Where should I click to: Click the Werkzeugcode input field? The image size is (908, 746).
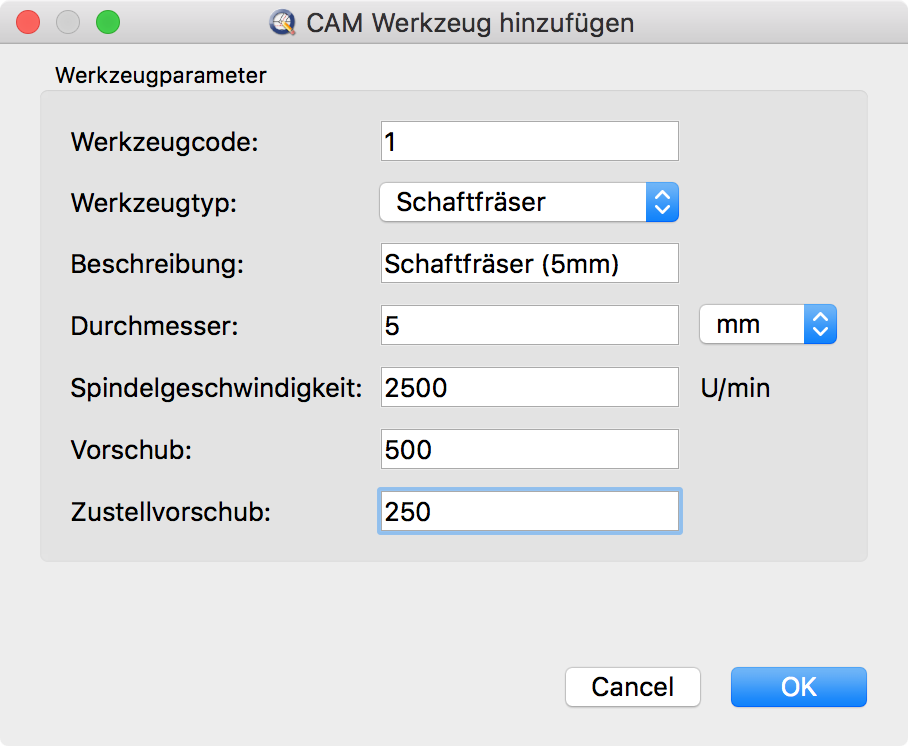pyautogui.click(x=529, y=141)
